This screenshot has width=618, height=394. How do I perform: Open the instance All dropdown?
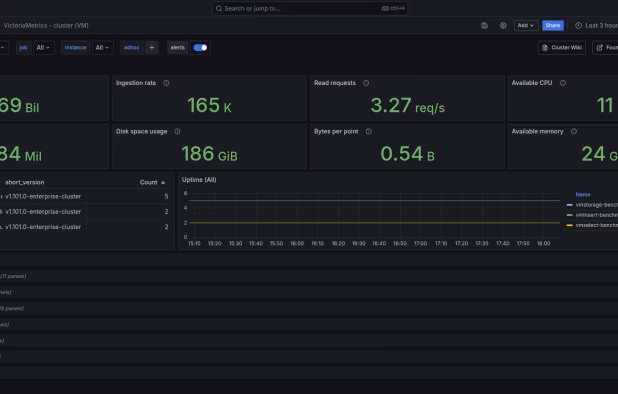click(x=102, y=48)
